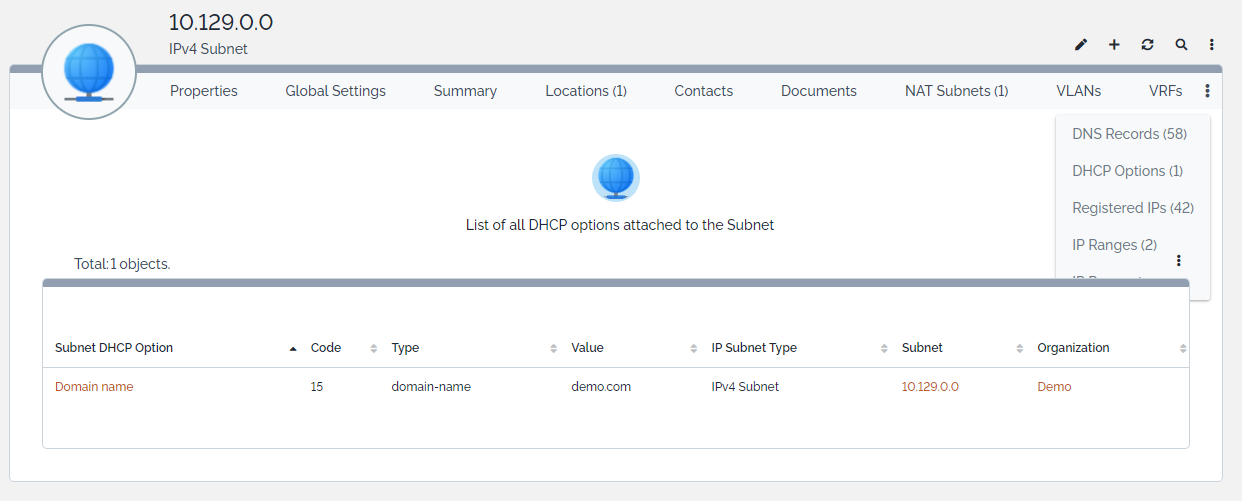Image resolution: width=1242 pixels, height=501 pixels.
Task: Follow the 10.129.0.0 subnet link in table
Action: pos(930,387)
